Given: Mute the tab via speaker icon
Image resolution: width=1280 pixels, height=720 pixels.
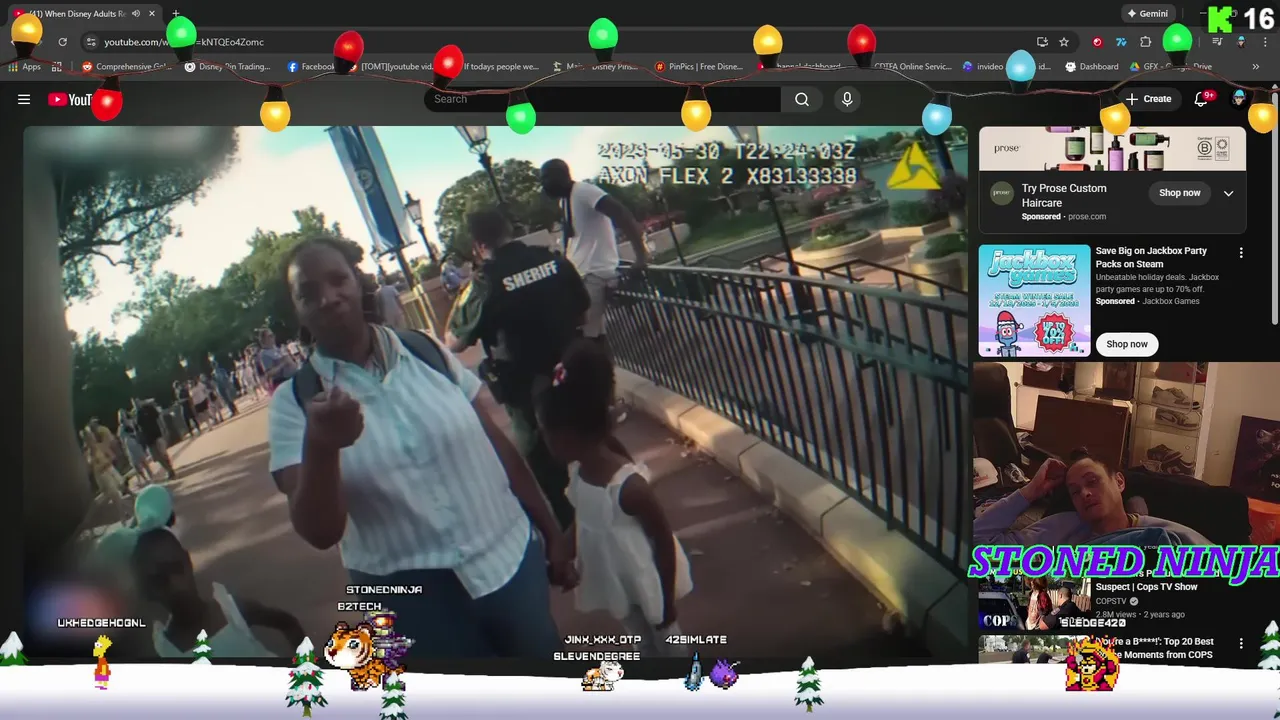Looking at the screenshot, I should [136, 14].
